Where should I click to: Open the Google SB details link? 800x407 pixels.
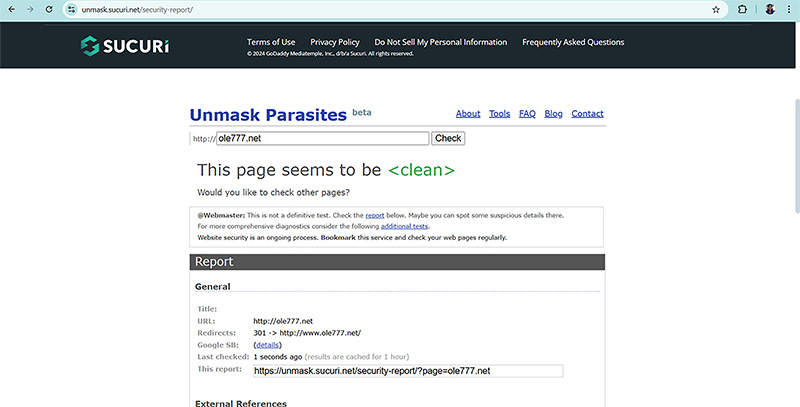point(267,345)
